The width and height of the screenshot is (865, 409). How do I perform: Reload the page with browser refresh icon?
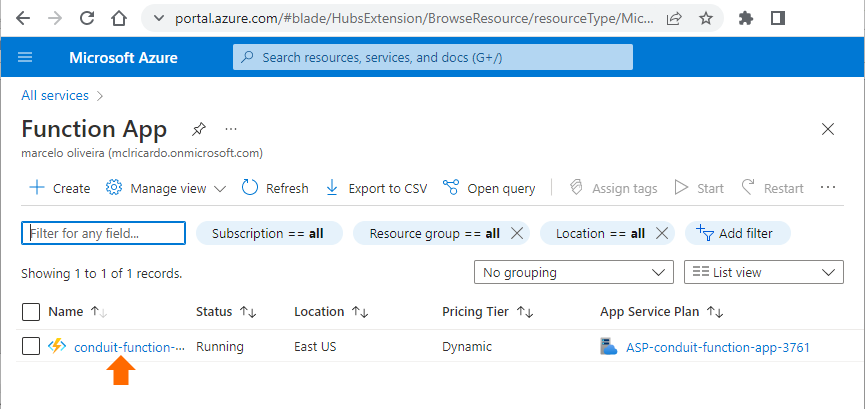pos(87,18)
